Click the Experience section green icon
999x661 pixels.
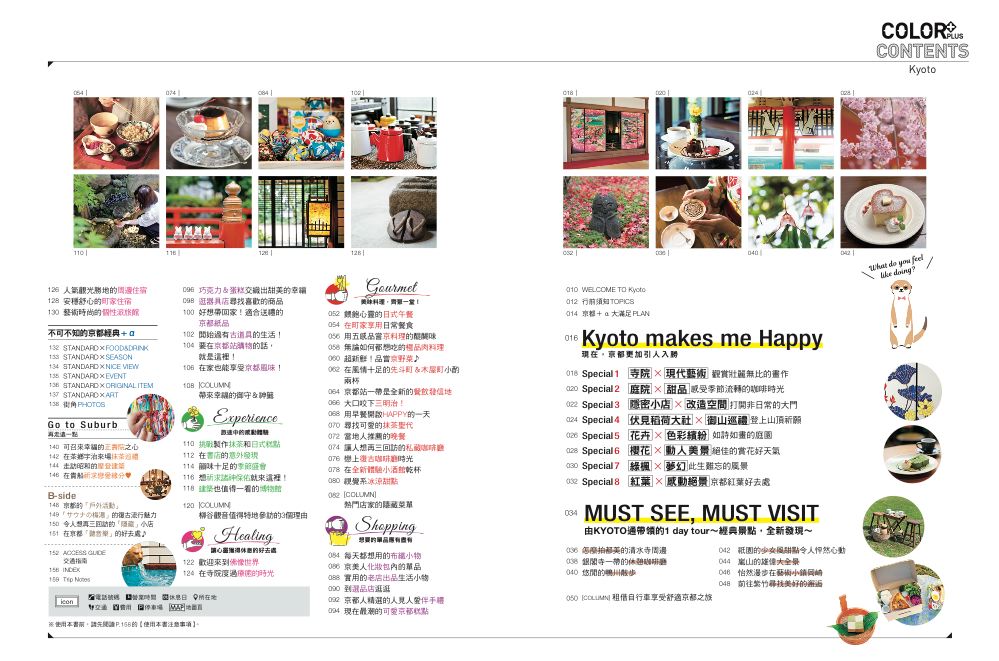point(192,418)
